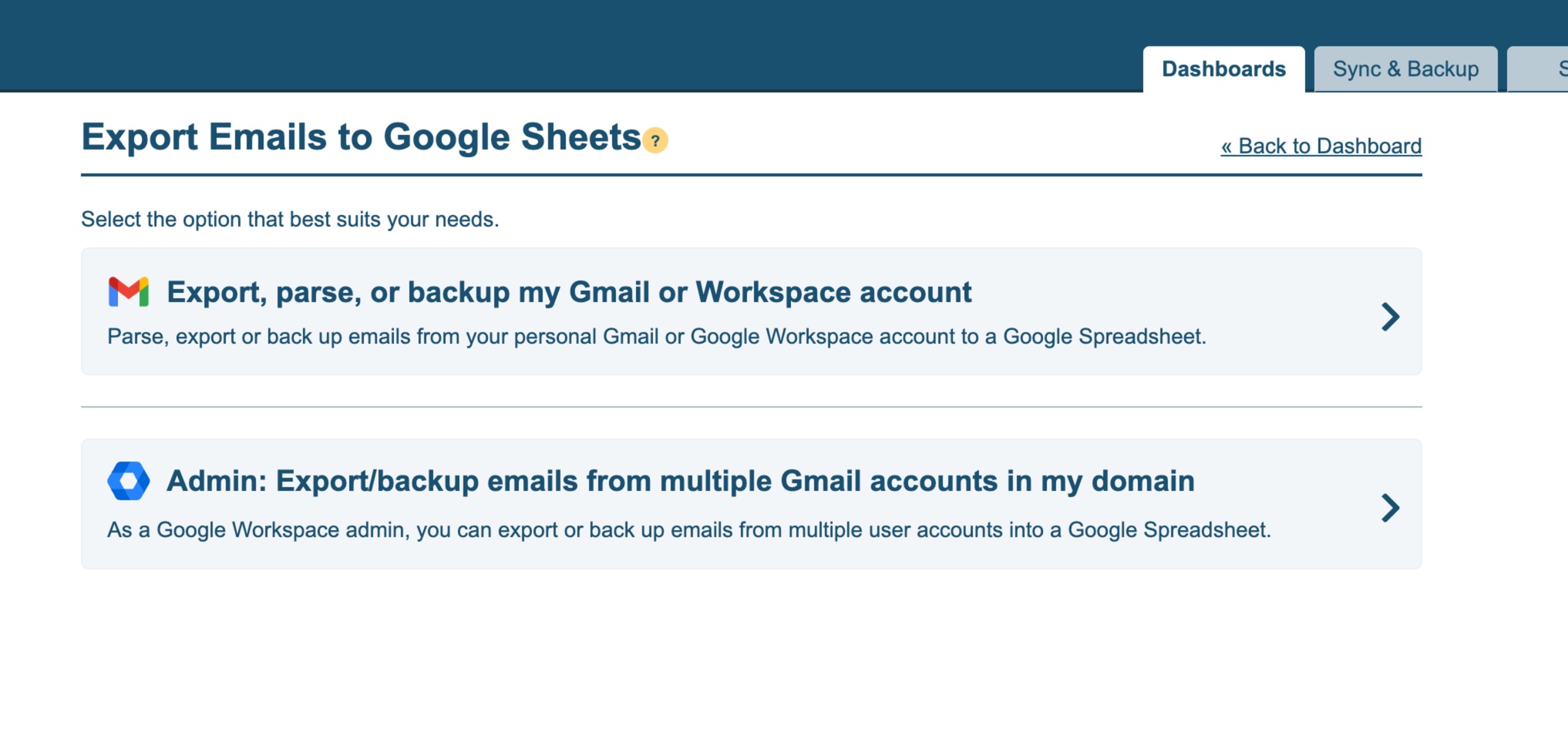Open the Admin multiple accounts option chevron
Screen dimensions: 1568x746
pyautogui.click(x=1390, y=507)
